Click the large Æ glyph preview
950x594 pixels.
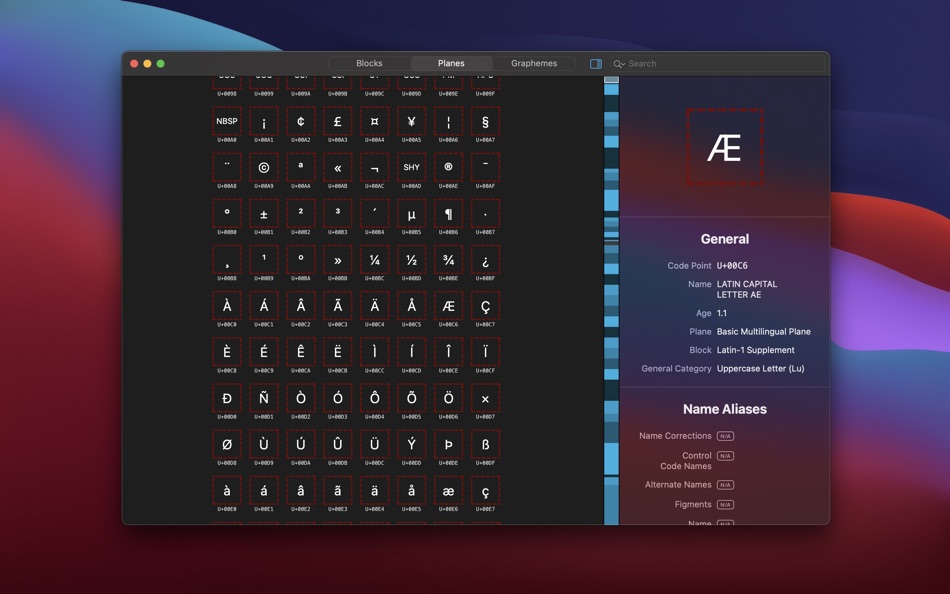pyautogui.click(x=725, y=147)
